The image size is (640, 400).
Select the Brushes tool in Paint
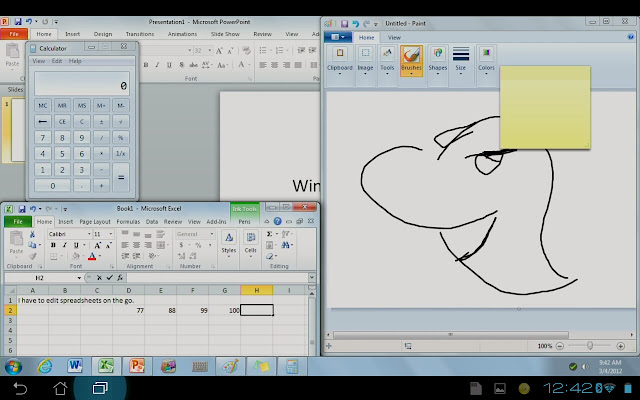pos(411,60)
